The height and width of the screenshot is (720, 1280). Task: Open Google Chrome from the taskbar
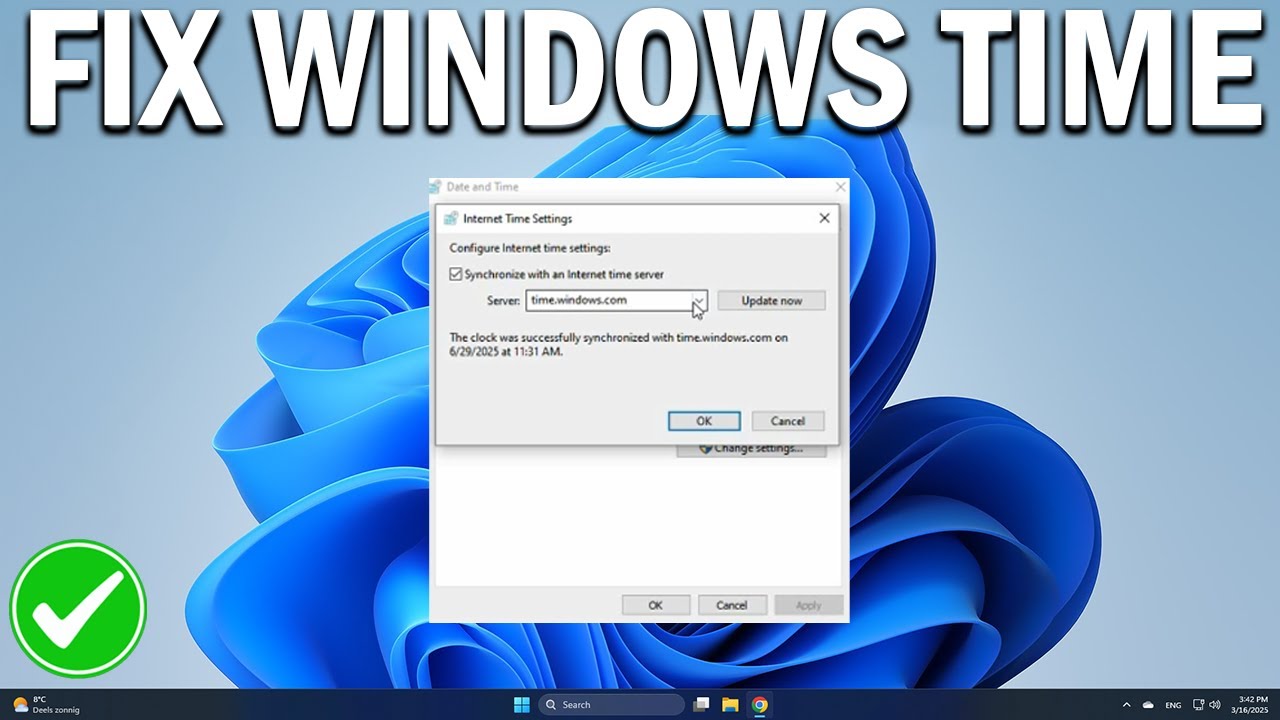click(x=760, y=705)
